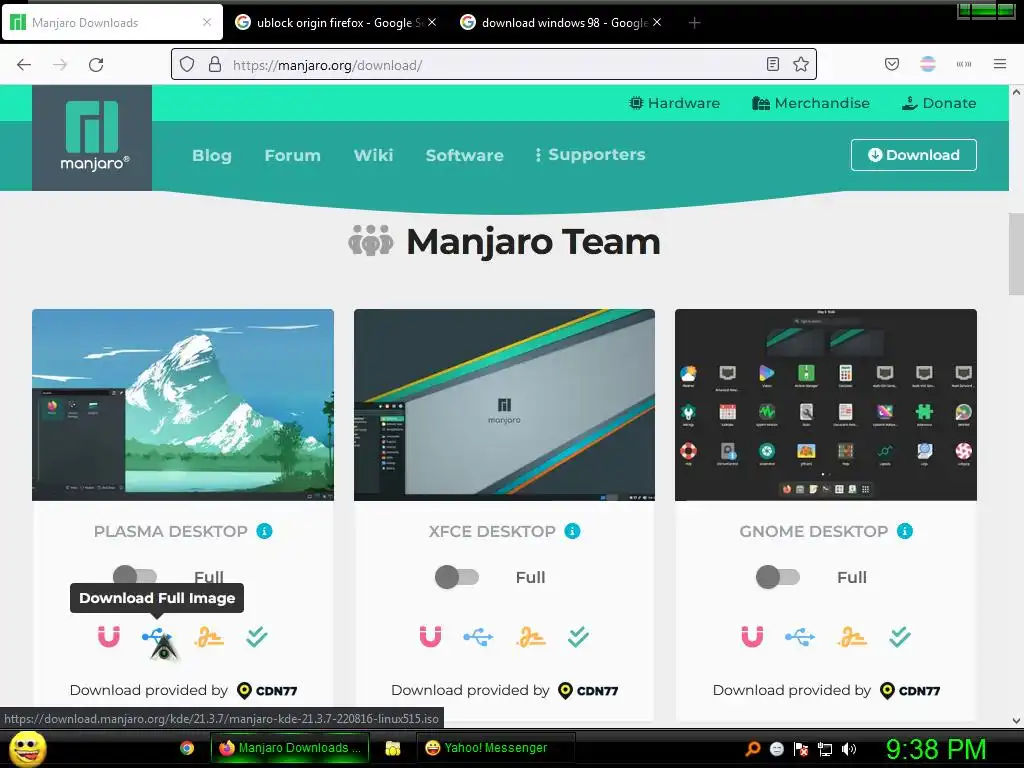The width and height of the screenshot is (1024, 768).
Task: Reload the page with the refresh icon
Action: pos(96,65)
